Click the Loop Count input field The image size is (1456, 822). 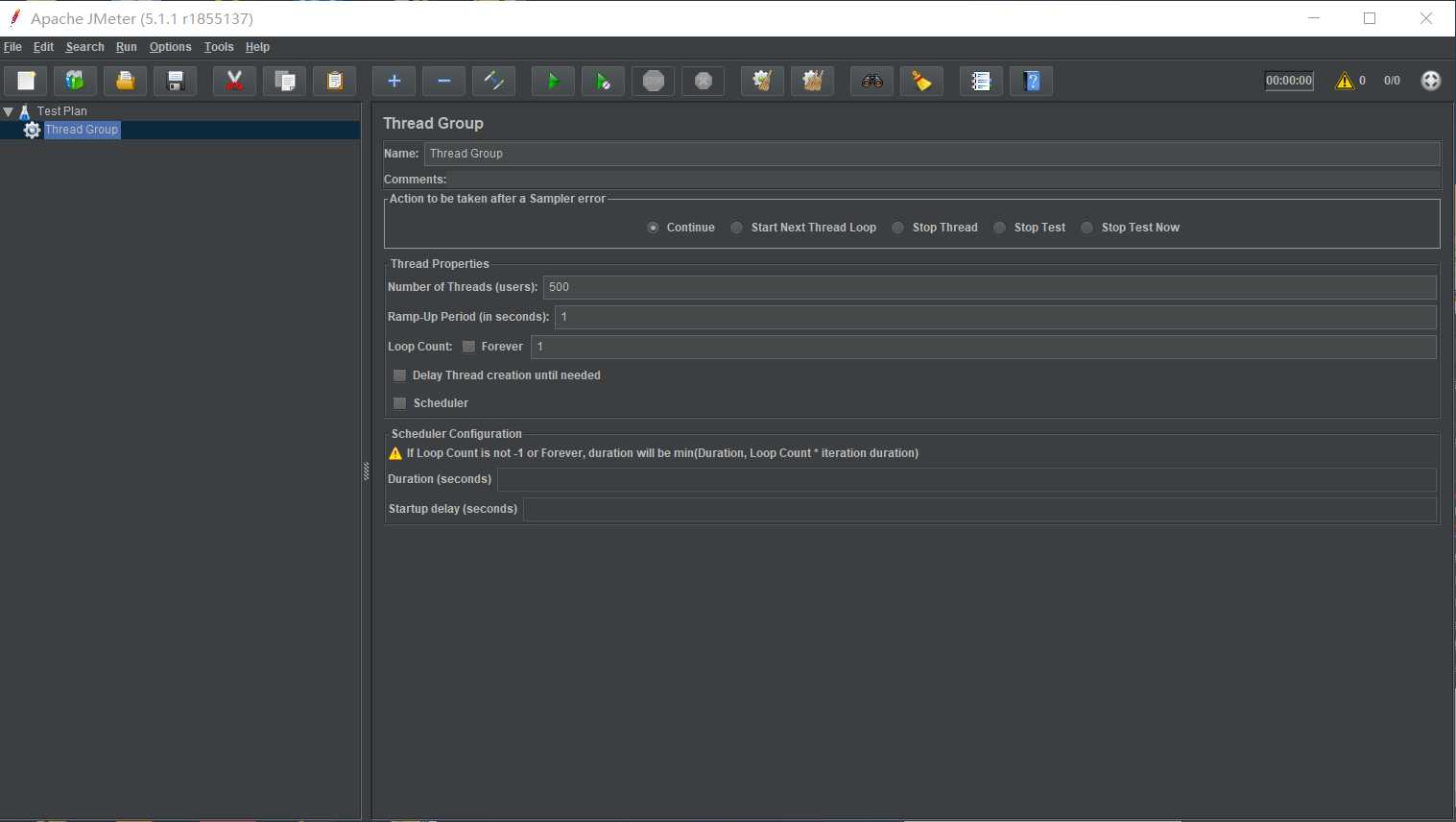click(984, 347)
